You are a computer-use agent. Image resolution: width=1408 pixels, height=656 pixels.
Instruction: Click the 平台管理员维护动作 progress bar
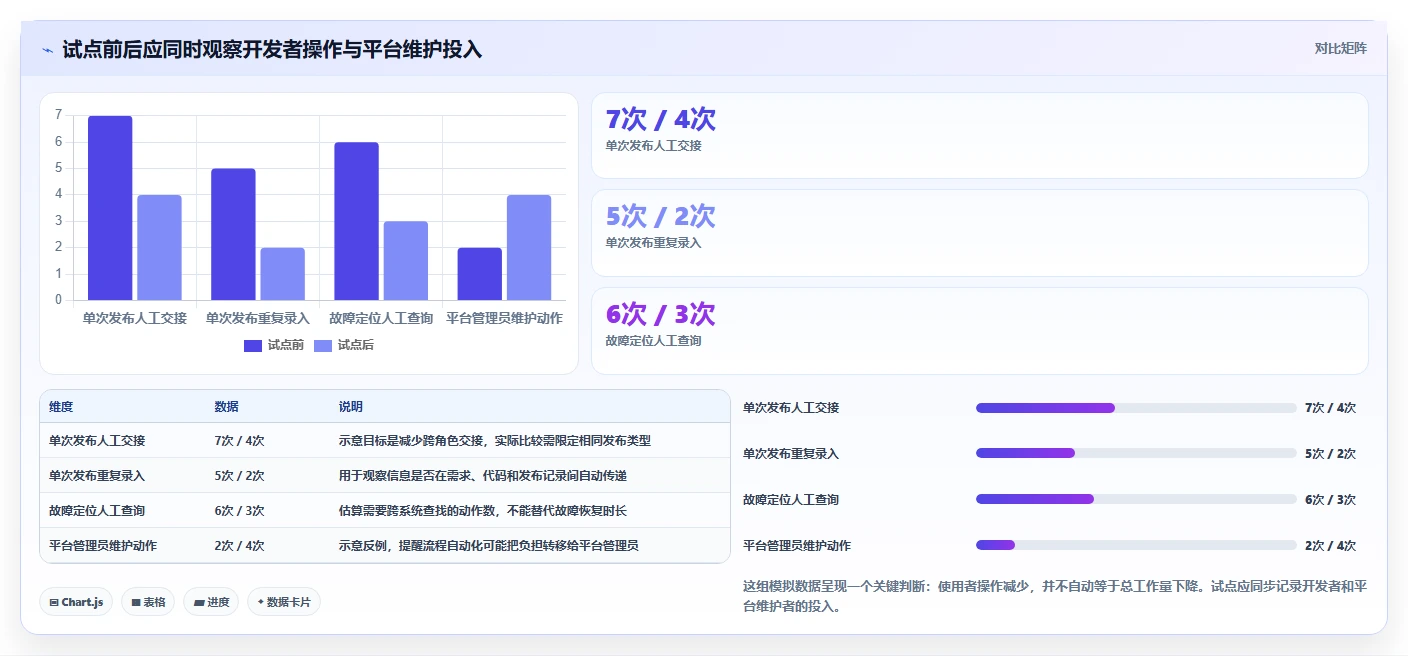pos(1136,546)
